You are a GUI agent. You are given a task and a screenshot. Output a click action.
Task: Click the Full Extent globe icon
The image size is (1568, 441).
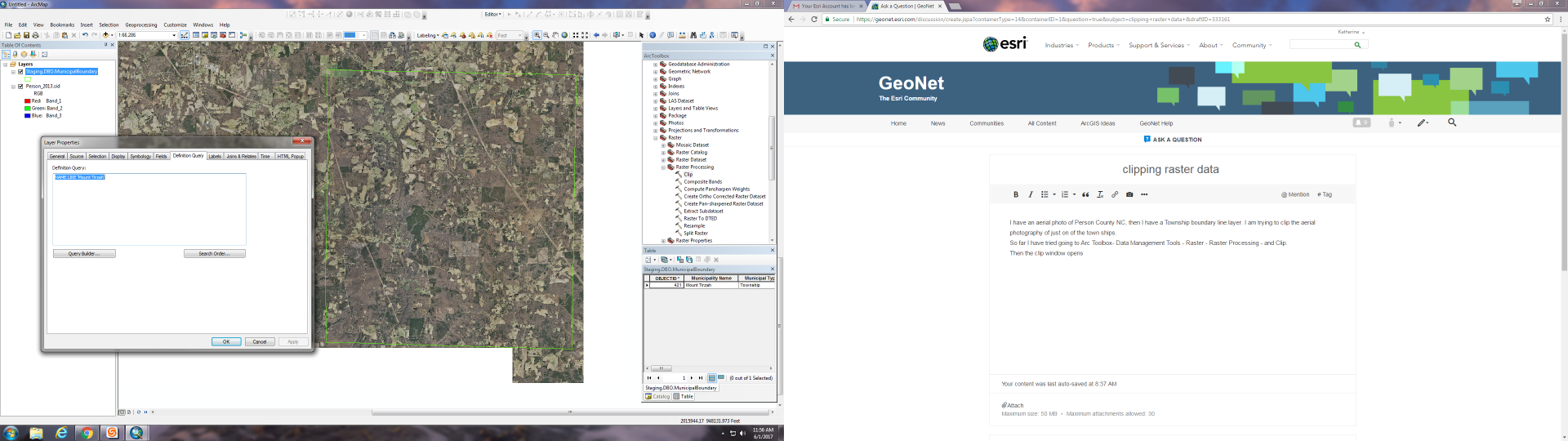pos(564,35)
